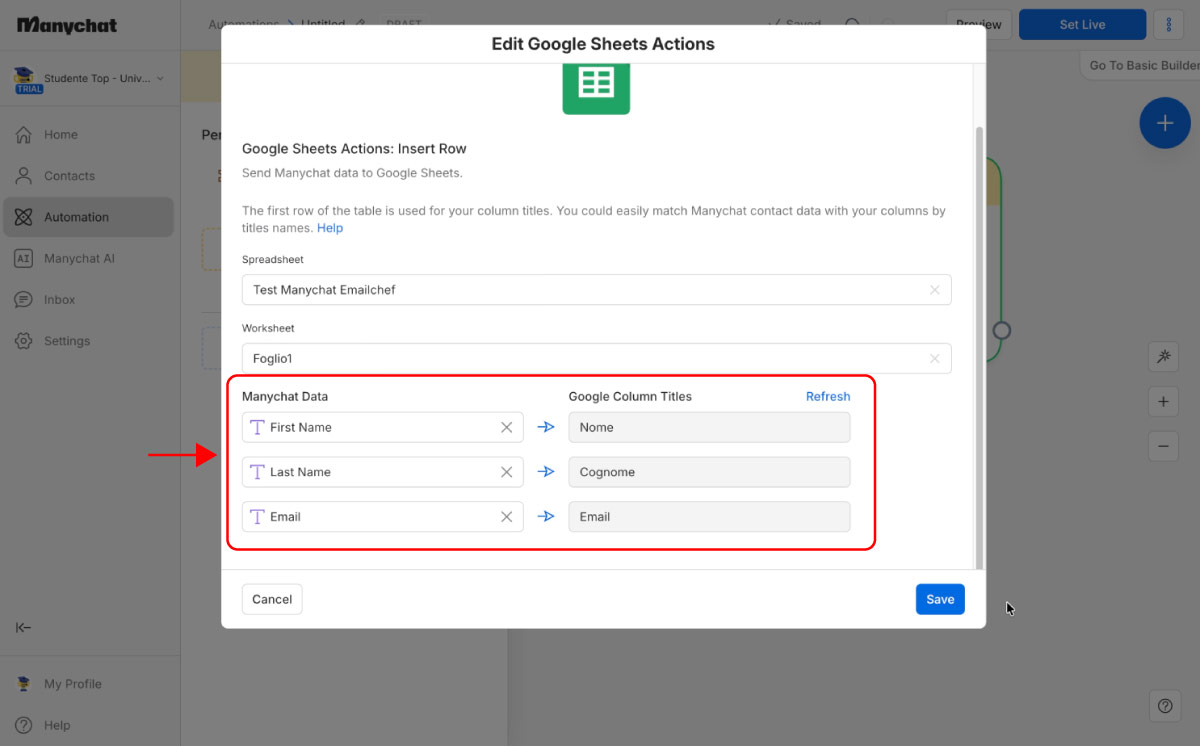This screenshot has width=1200, height=746.
Task: Go To Basic Builder
Action: (1142, 65)
